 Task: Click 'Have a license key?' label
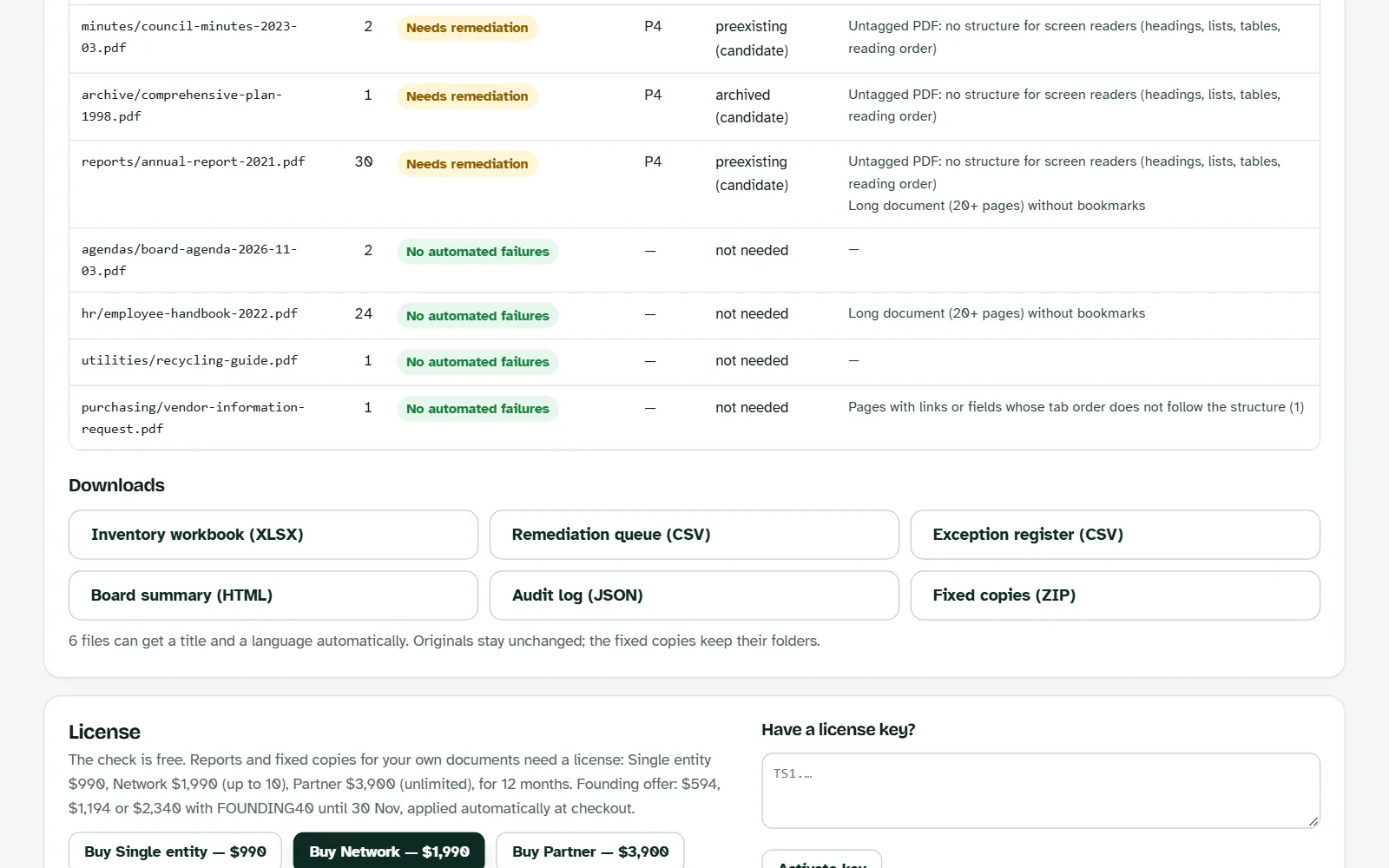[x=838, y=730]
